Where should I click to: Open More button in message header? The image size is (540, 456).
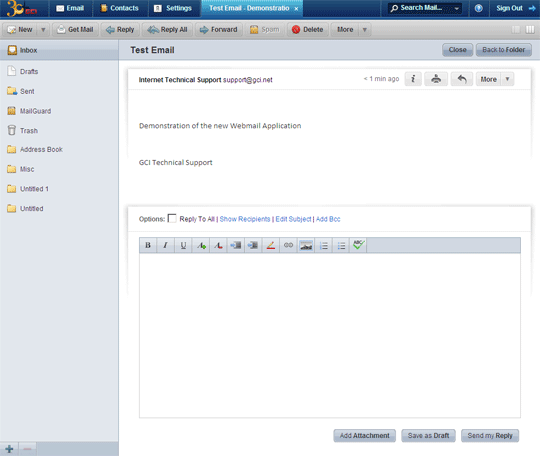point(488,79)
